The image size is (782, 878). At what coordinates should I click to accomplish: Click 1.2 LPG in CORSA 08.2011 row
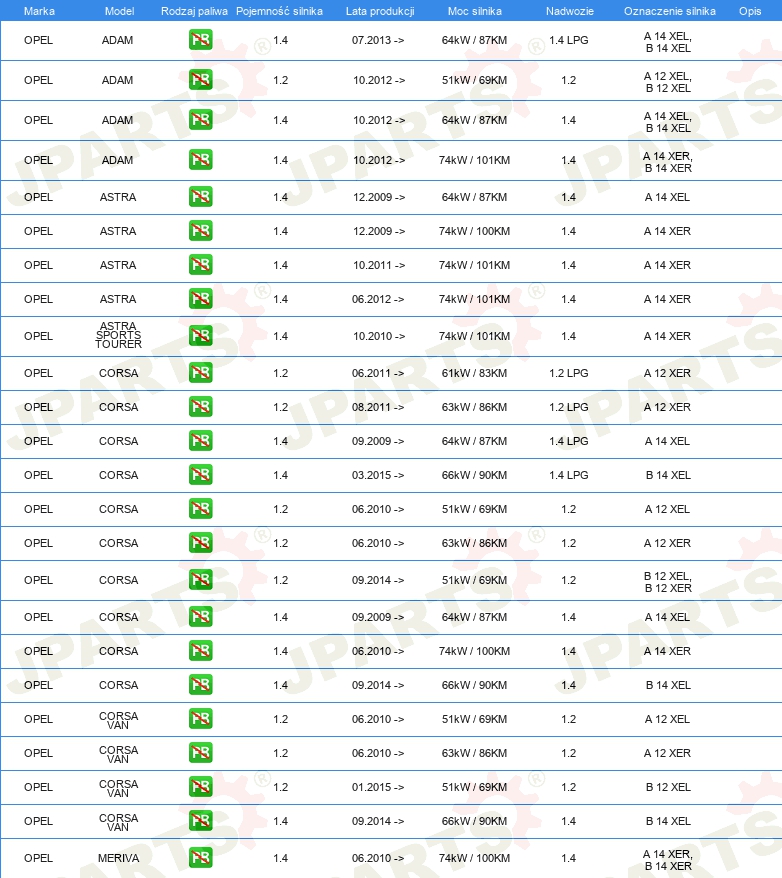[569, 407]
